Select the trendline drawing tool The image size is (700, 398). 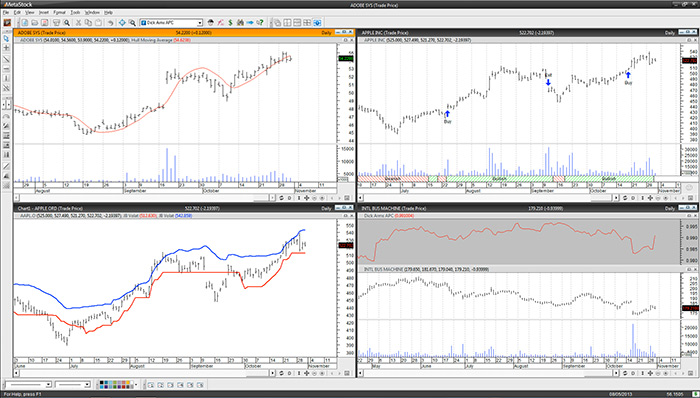[6, 59]
